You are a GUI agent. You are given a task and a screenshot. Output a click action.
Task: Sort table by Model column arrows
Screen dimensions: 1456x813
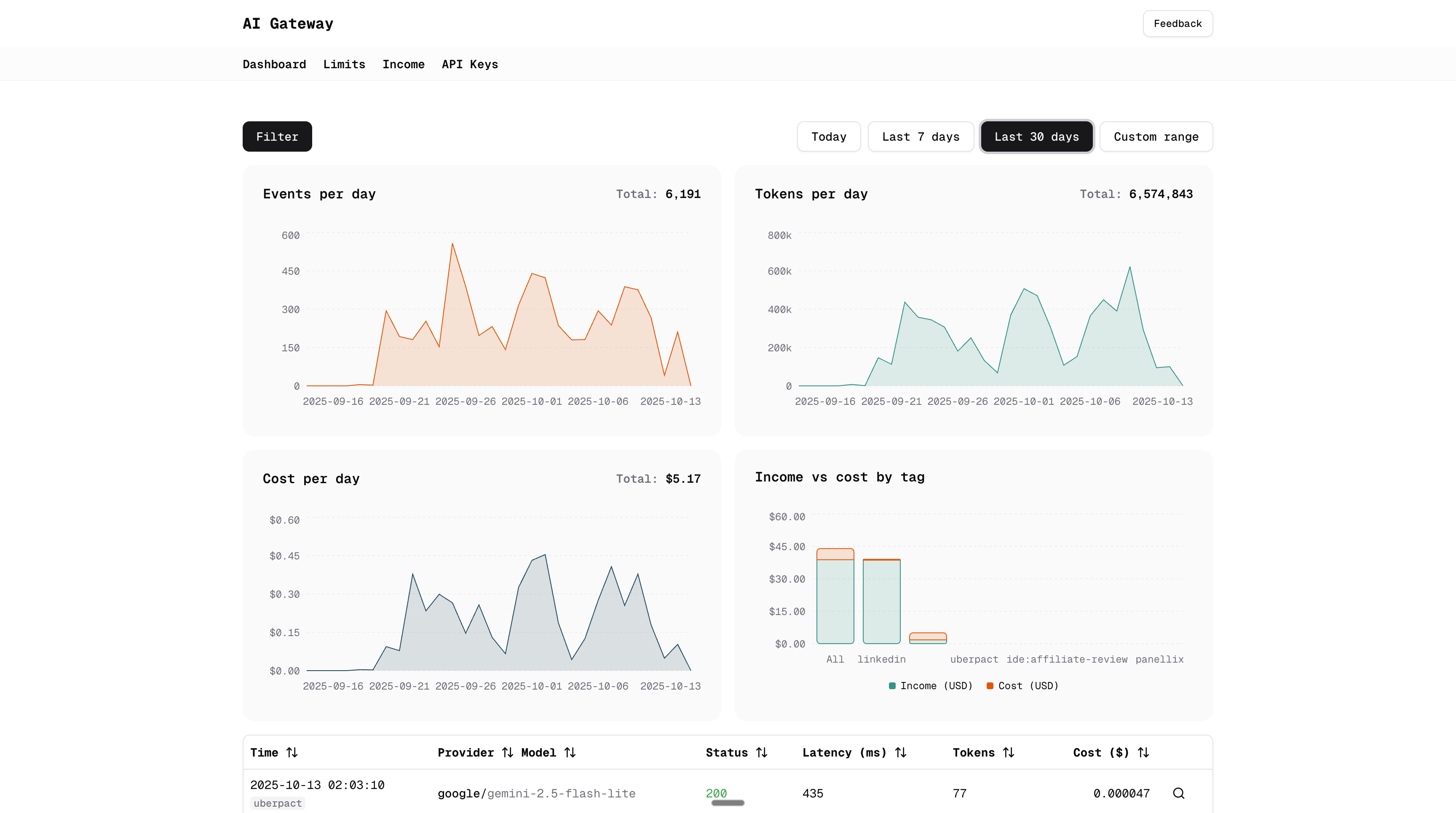570,752
